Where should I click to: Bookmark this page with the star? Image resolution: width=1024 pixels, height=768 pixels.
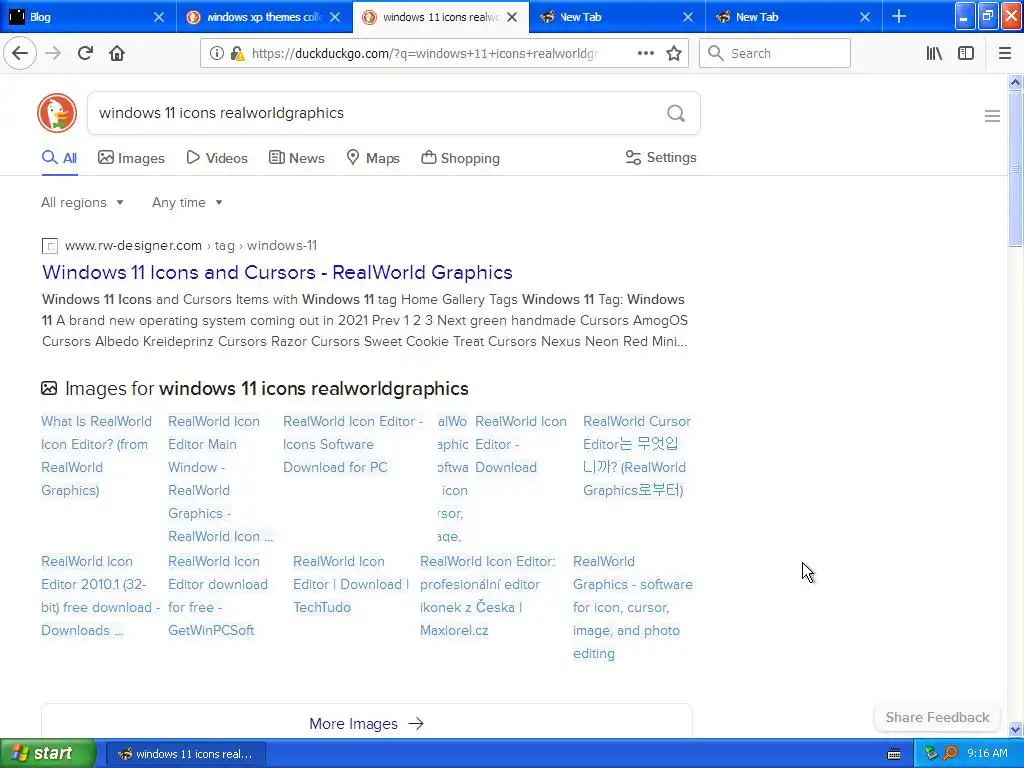[x=674, y=53]
